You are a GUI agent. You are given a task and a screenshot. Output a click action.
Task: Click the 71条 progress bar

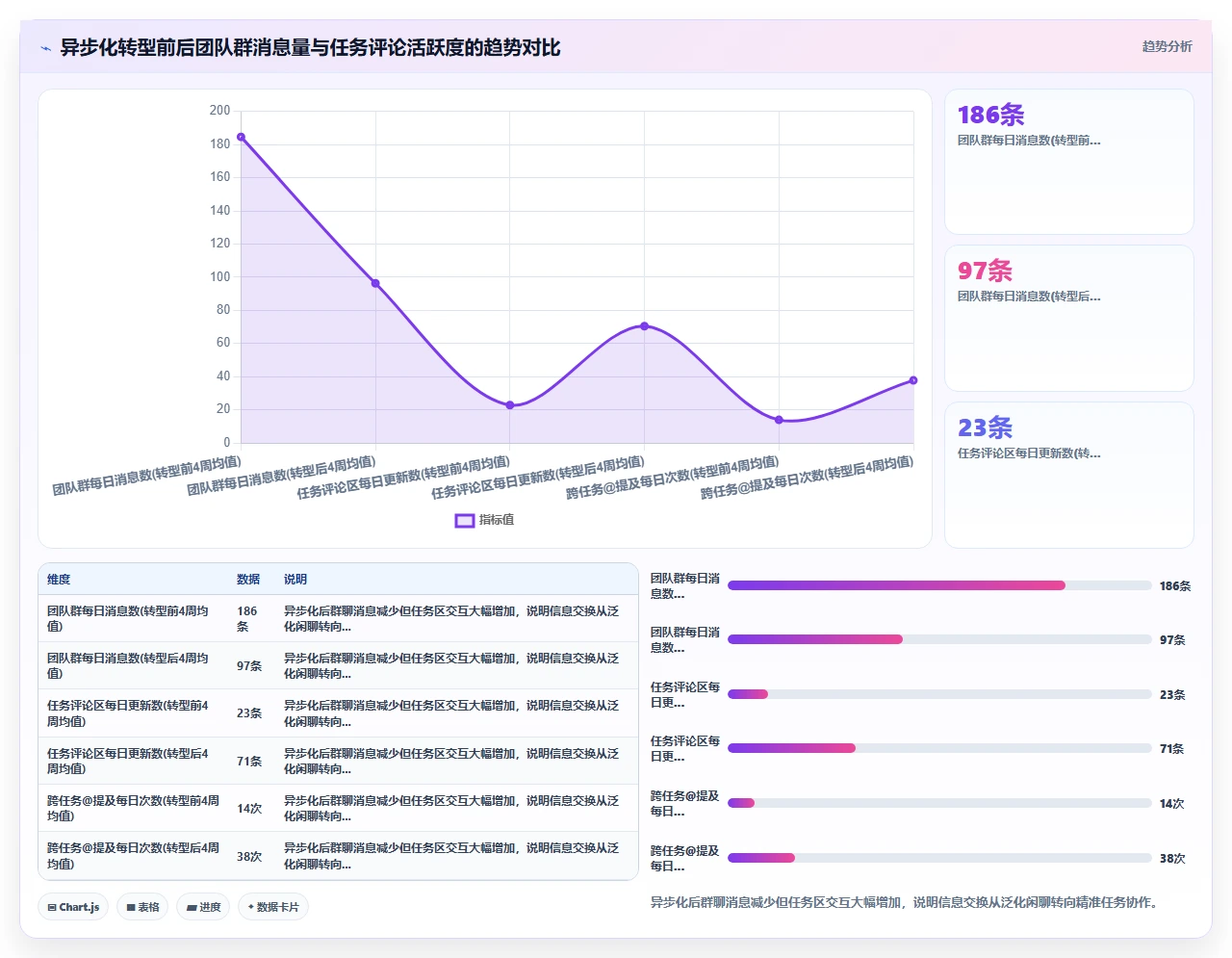[x=939, y=748]
